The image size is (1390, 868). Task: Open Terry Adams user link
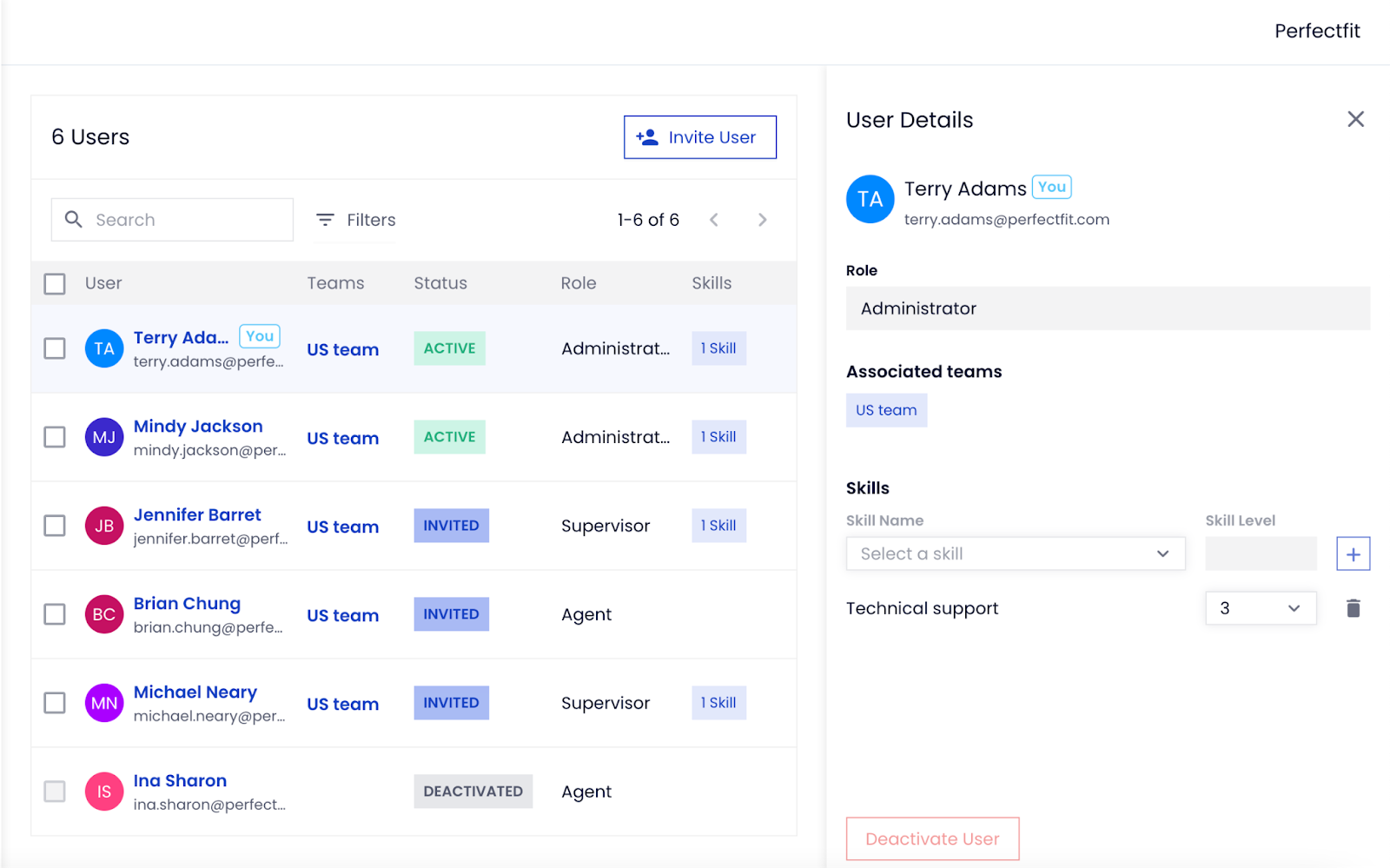tap(181, 338)
